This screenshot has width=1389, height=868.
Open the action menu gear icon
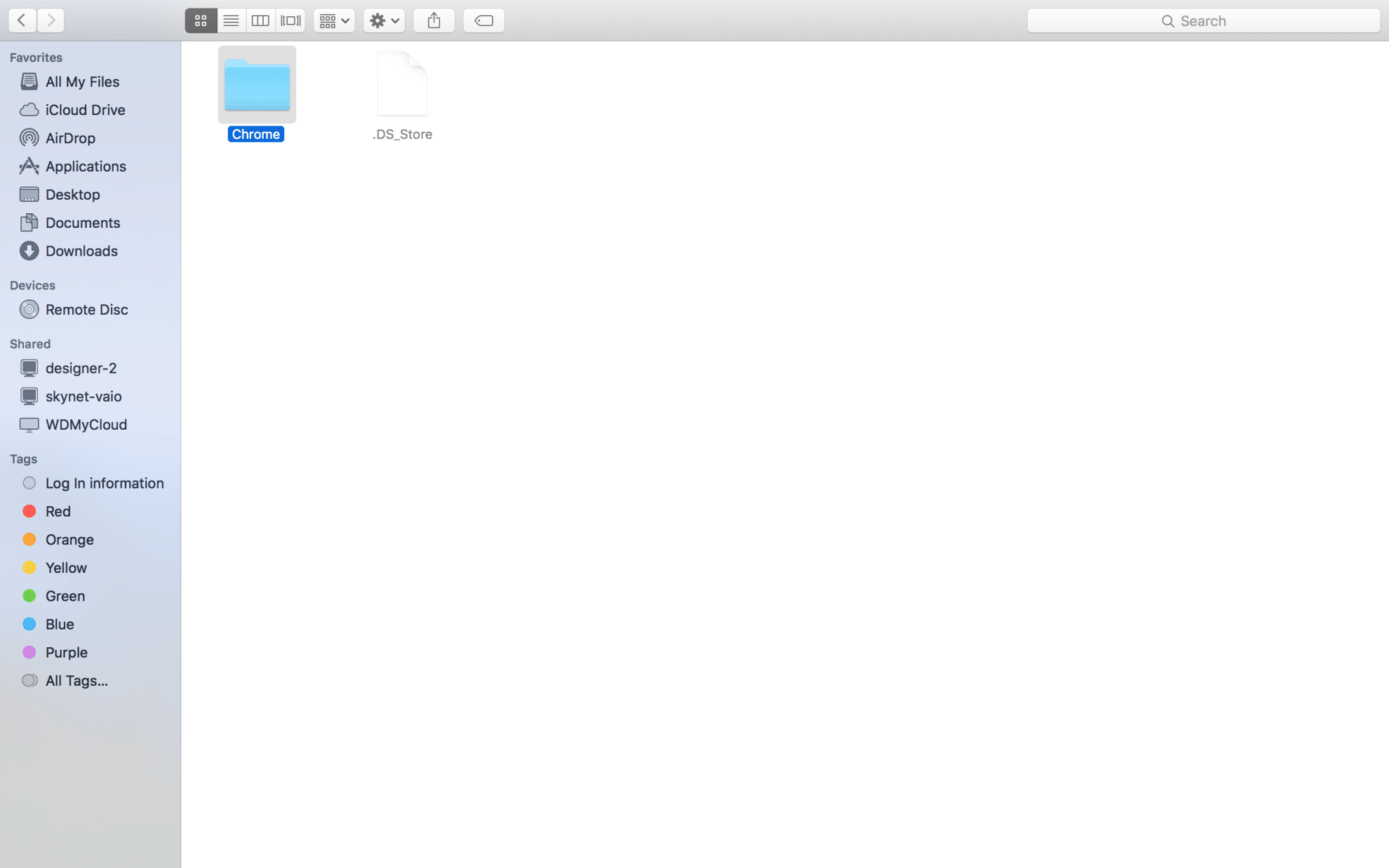tap(384, 20)
